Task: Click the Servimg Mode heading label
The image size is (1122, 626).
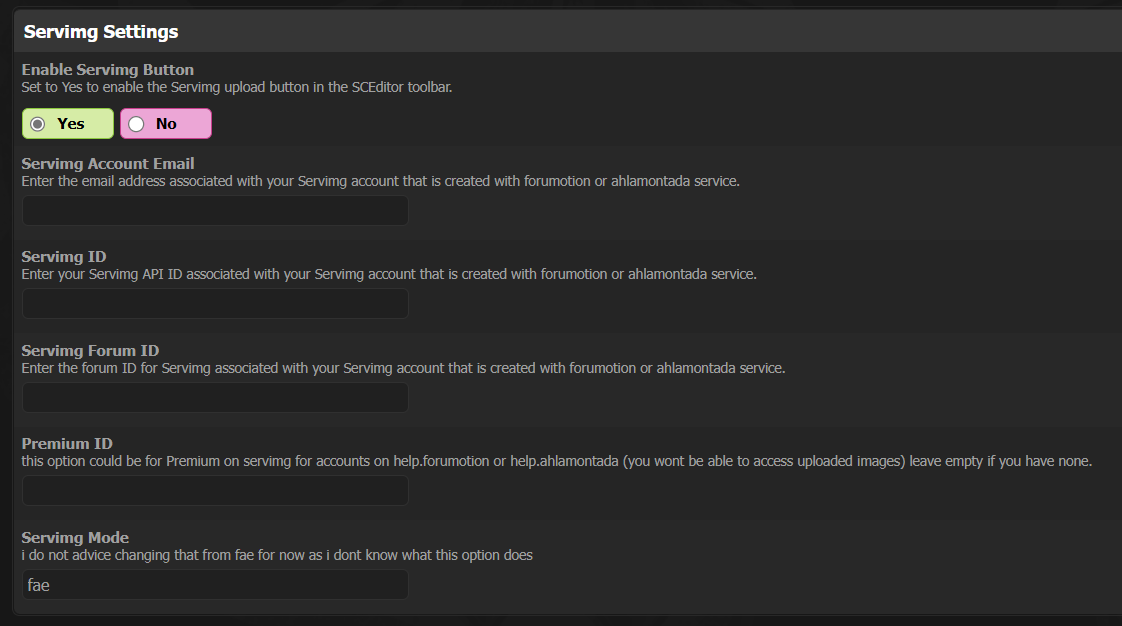Action: pyautogui.click(x=75, y=538)
